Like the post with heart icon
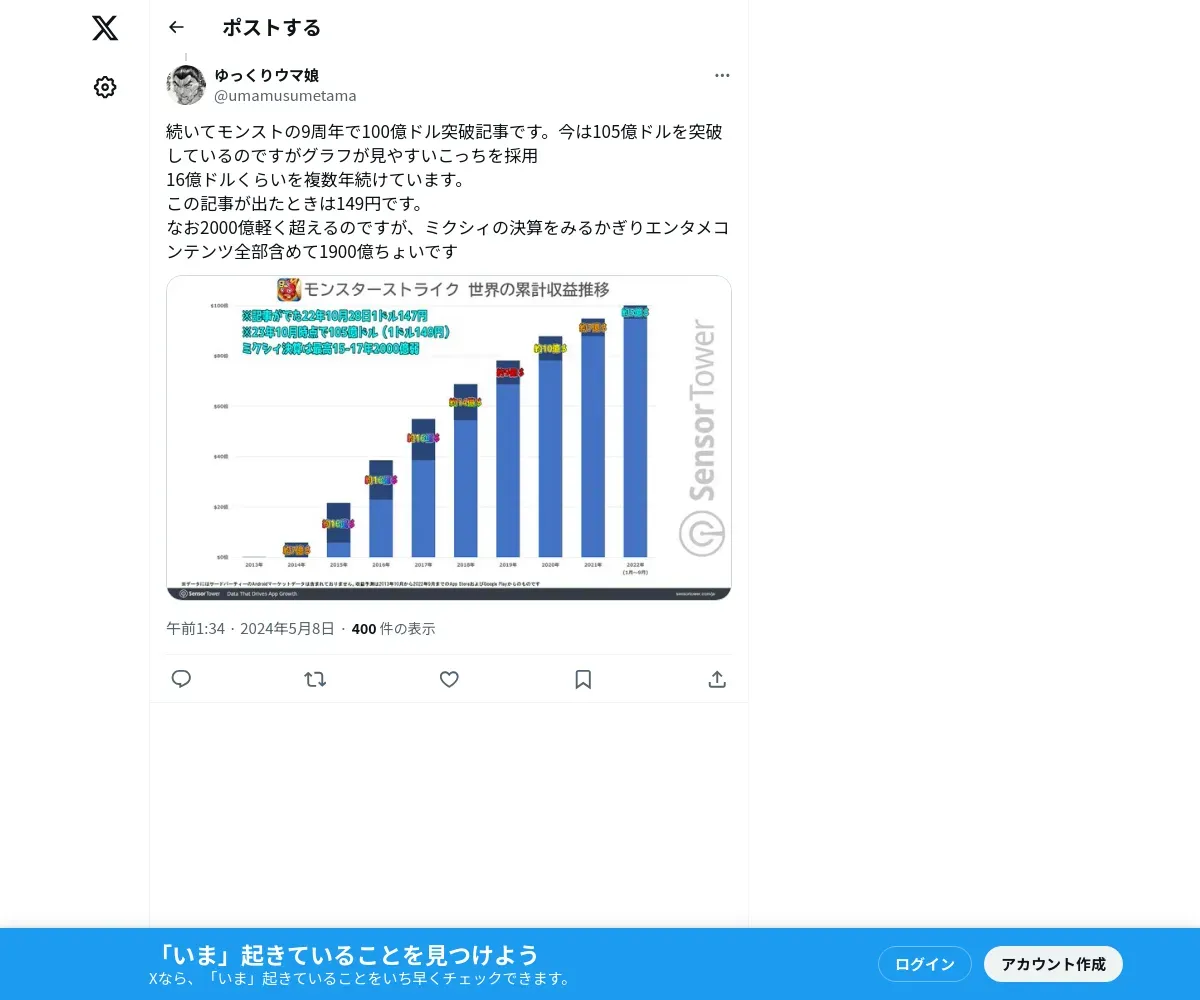The image size is (1200, 1000). tap(449, 679)
